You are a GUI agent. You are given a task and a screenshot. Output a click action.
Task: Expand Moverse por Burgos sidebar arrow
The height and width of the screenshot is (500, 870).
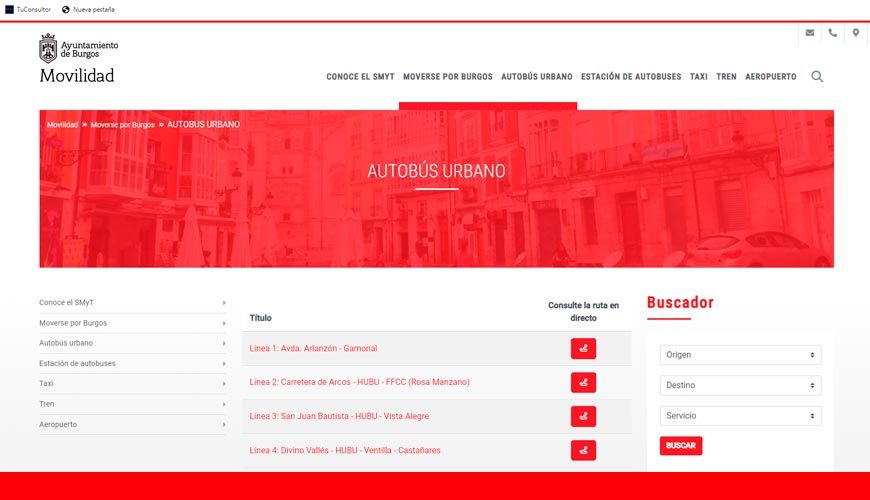click(224, 323)
